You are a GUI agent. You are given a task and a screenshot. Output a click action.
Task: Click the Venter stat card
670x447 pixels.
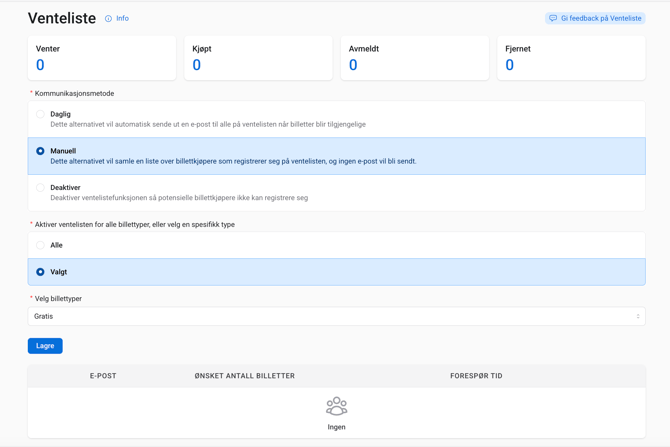(x=102, y=58)
